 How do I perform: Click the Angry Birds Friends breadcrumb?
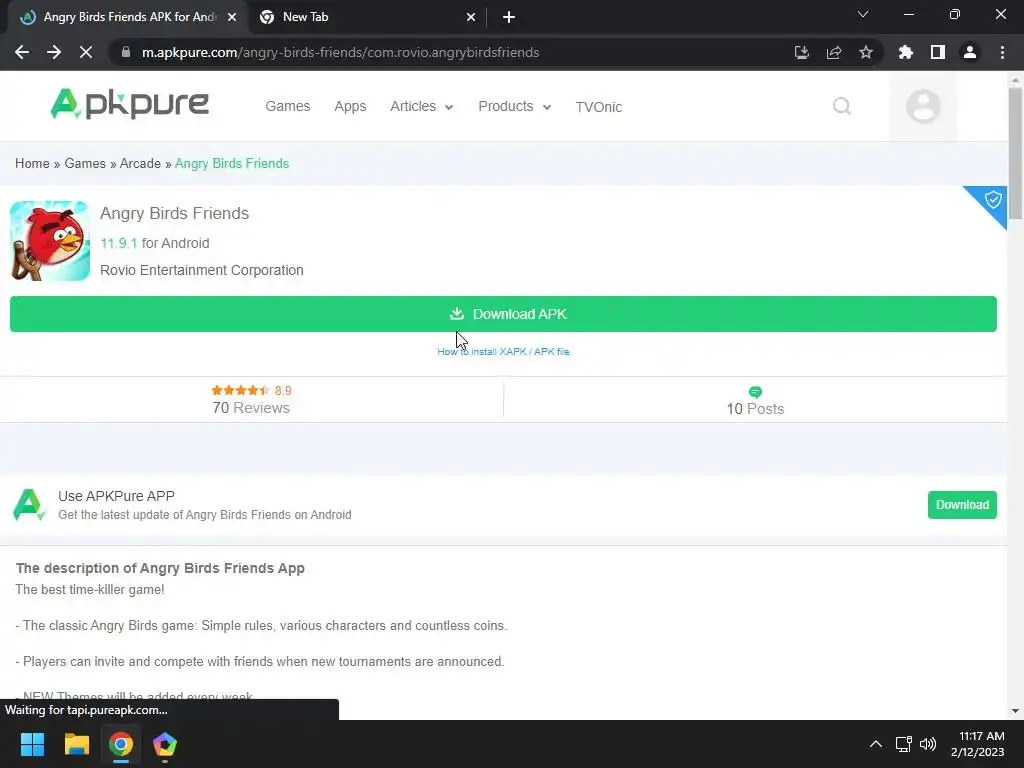click(x=232, y=163)
